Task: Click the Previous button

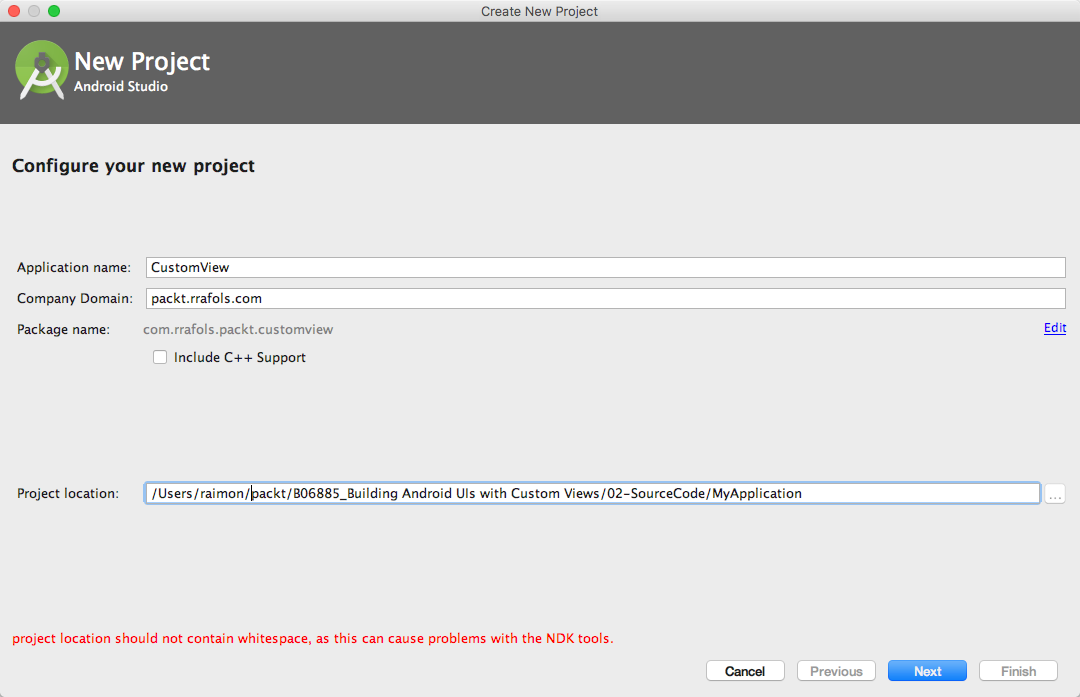Action: [836, 671]
